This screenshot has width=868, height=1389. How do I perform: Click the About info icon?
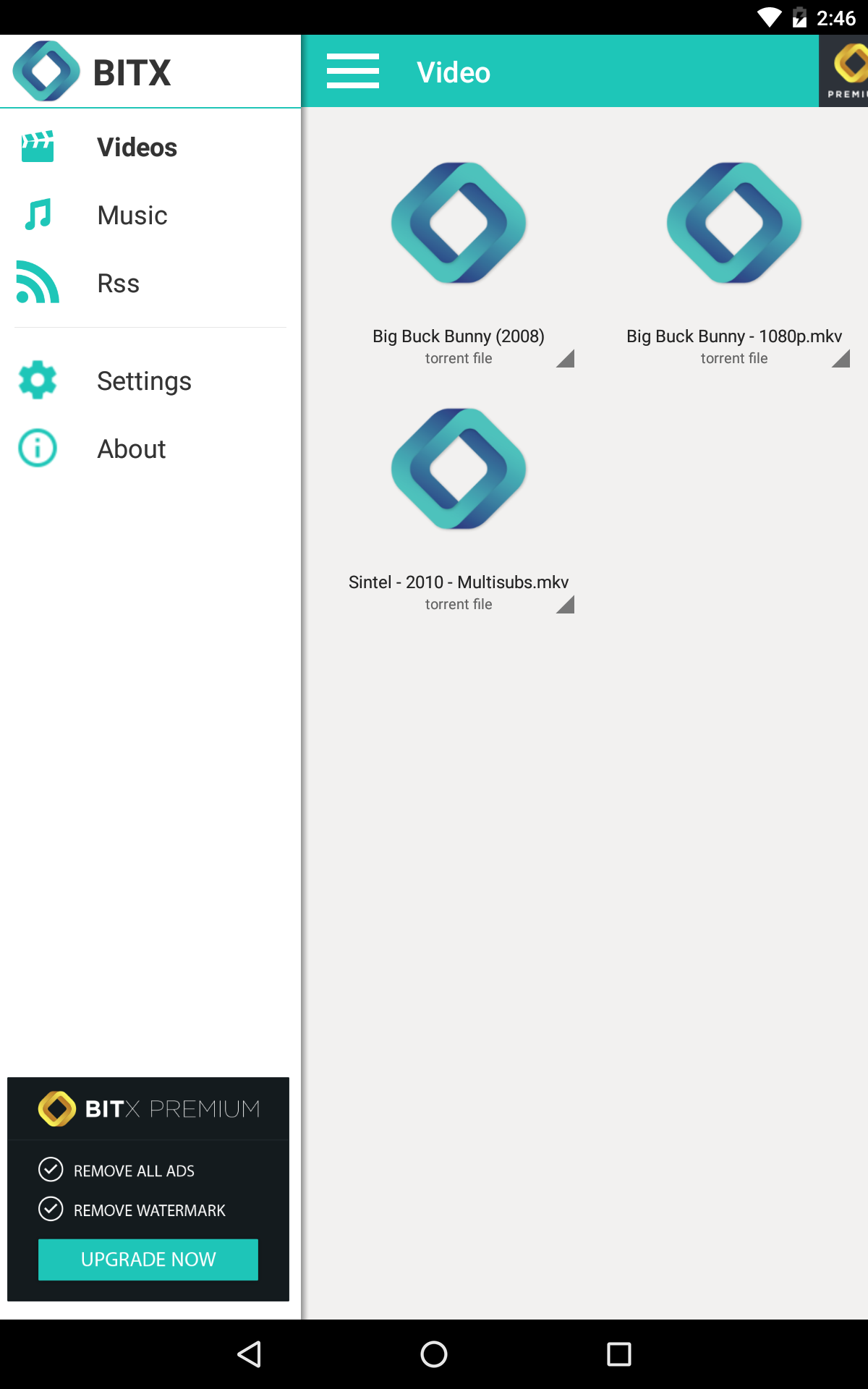[x=38, y=448]
